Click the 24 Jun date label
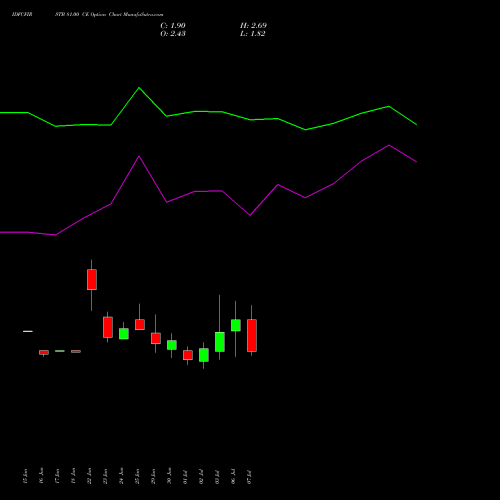Viewport: 500px width, 500px height. tap(121, 476)
